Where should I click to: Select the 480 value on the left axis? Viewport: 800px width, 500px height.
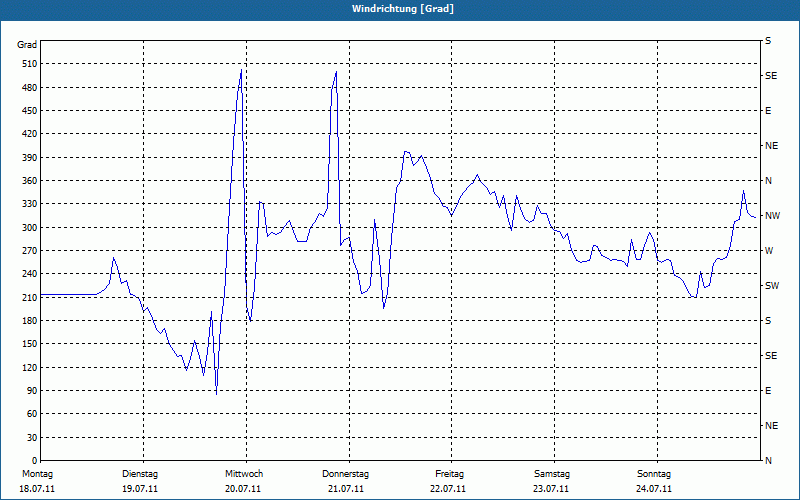(30, 88)
